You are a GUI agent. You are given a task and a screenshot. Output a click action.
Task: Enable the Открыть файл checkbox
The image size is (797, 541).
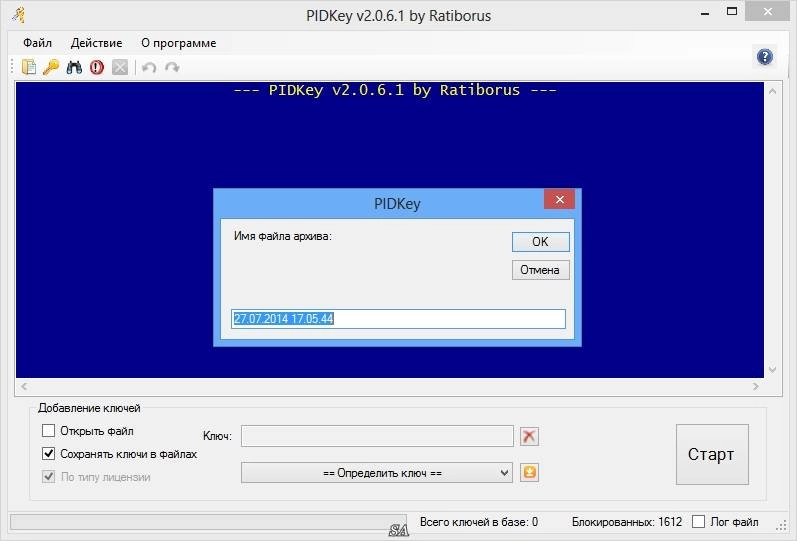(48, 431)
